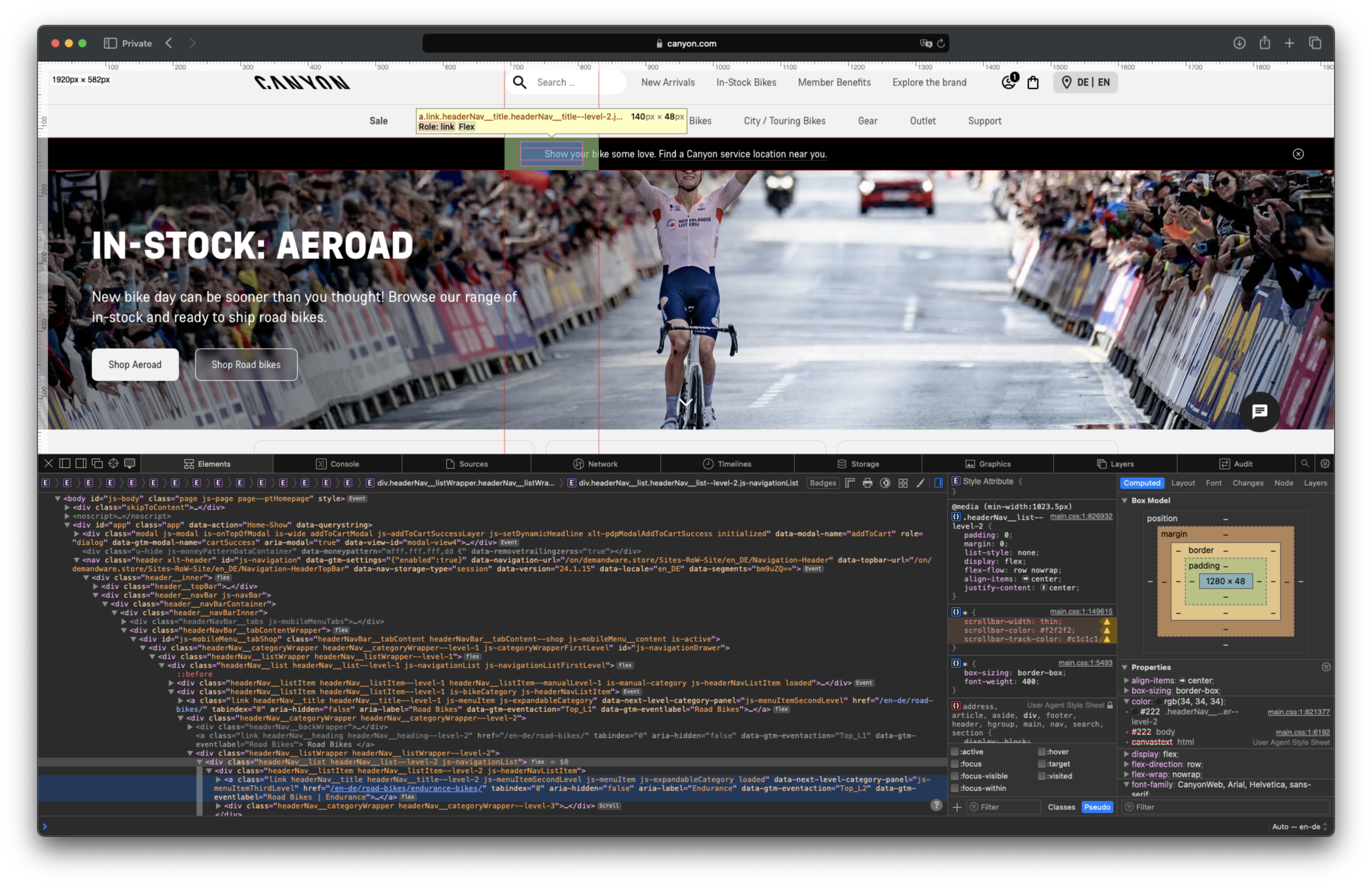Open the Audit tab
The height and width of the screenshot is (886, 1372).
(x=1236, y=464)
